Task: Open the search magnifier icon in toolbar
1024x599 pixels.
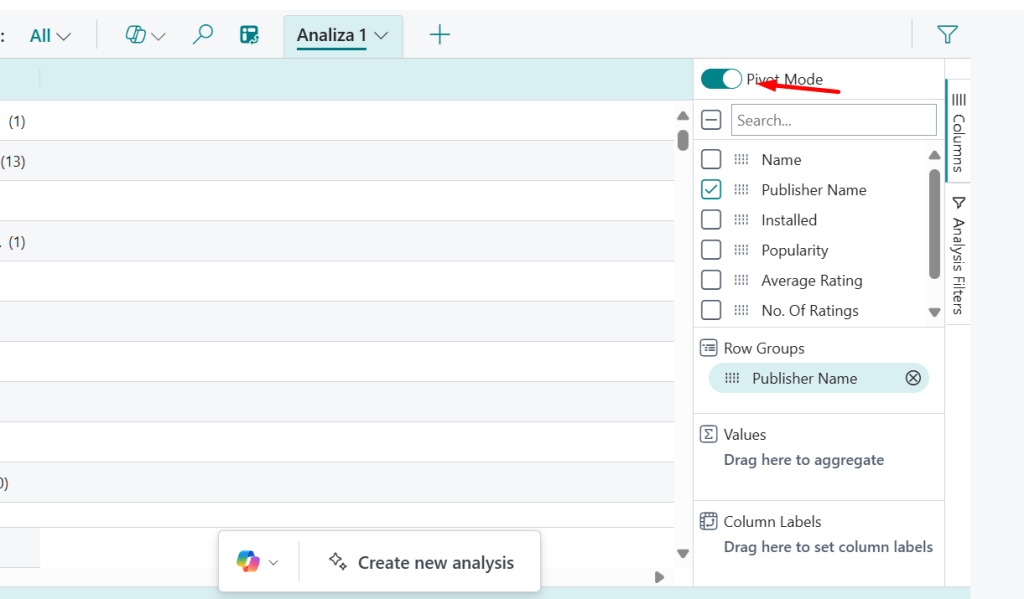Action: point(203,35)
